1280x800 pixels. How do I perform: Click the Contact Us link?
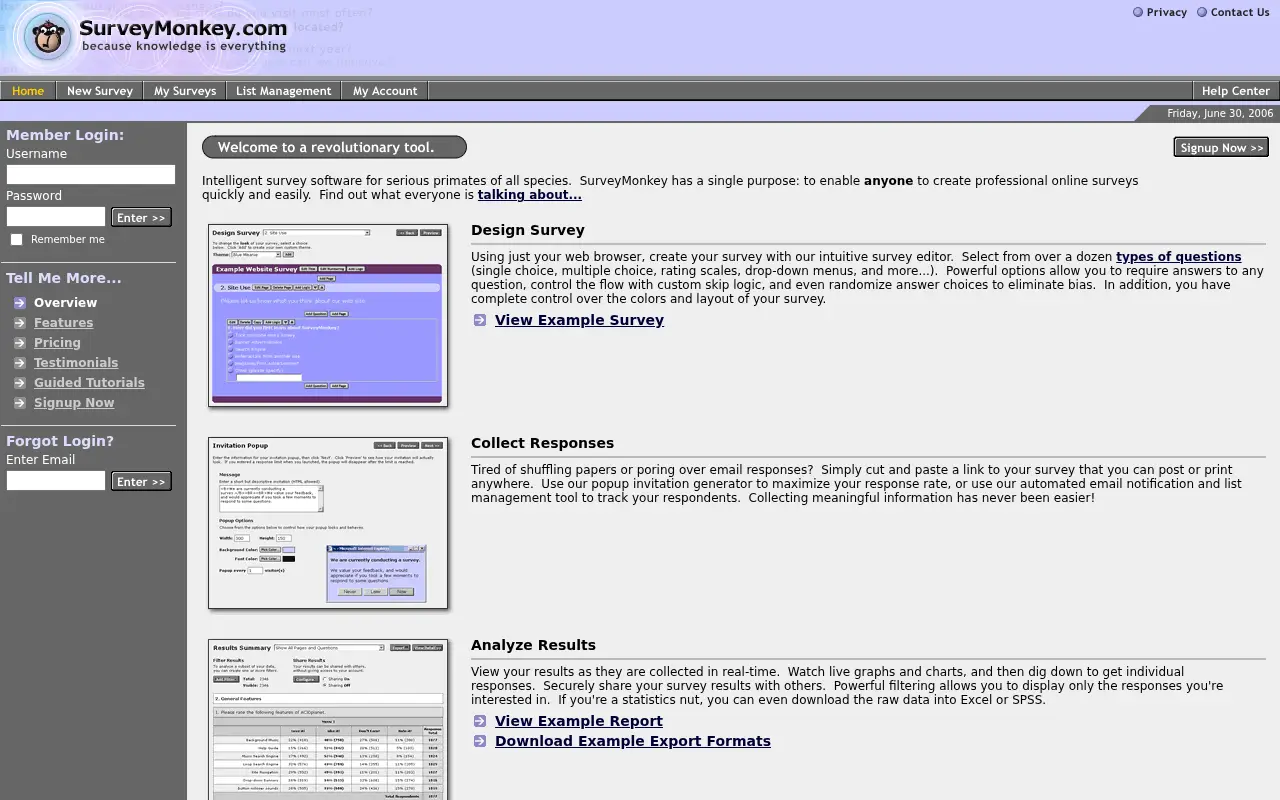tap(1240, 12)
